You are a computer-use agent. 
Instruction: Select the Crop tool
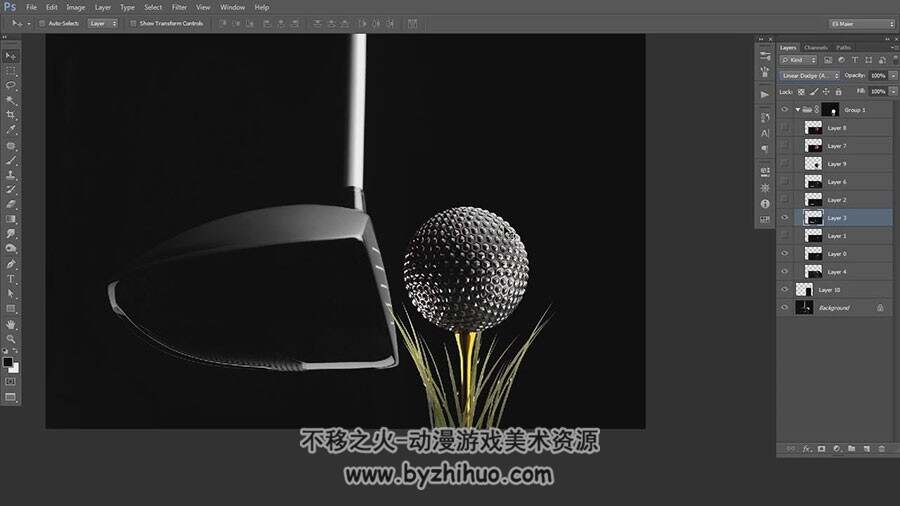coord(11,115)
